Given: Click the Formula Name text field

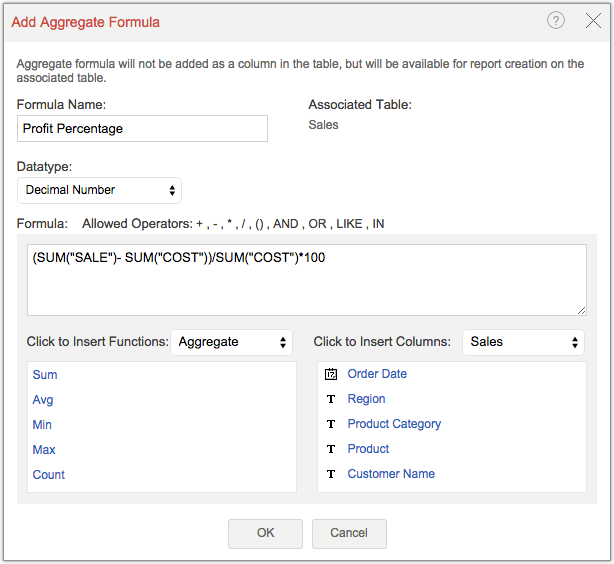Looking at the screenshot, I should click(142, 128).
